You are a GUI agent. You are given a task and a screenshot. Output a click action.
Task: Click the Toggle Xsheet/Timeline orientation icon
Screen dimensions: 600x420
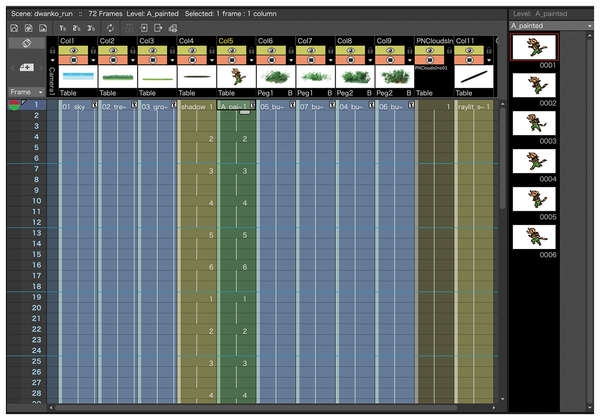point(26,44)
